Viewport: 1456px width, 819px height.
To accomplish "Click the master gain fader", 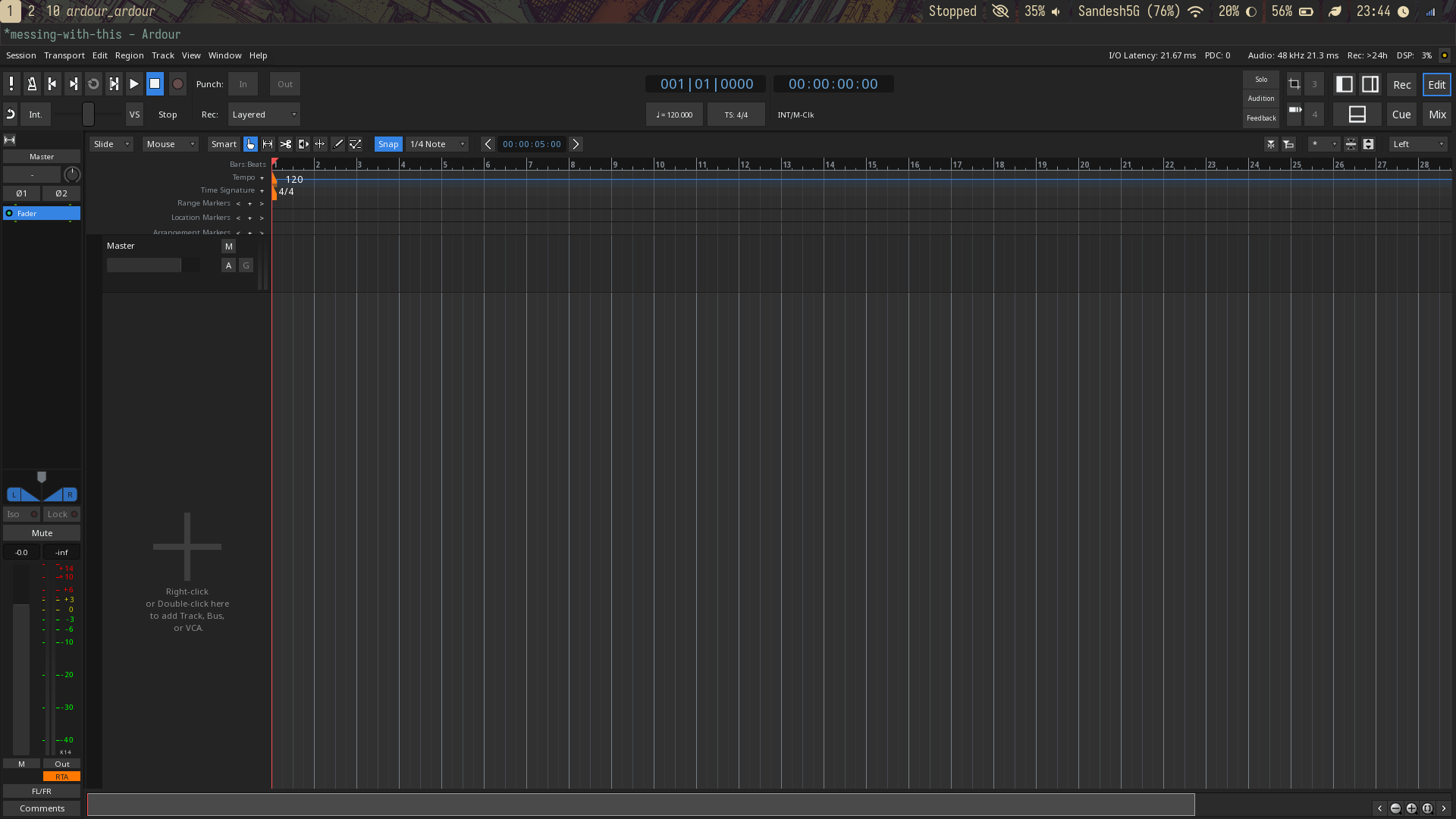I will [21, 658].
